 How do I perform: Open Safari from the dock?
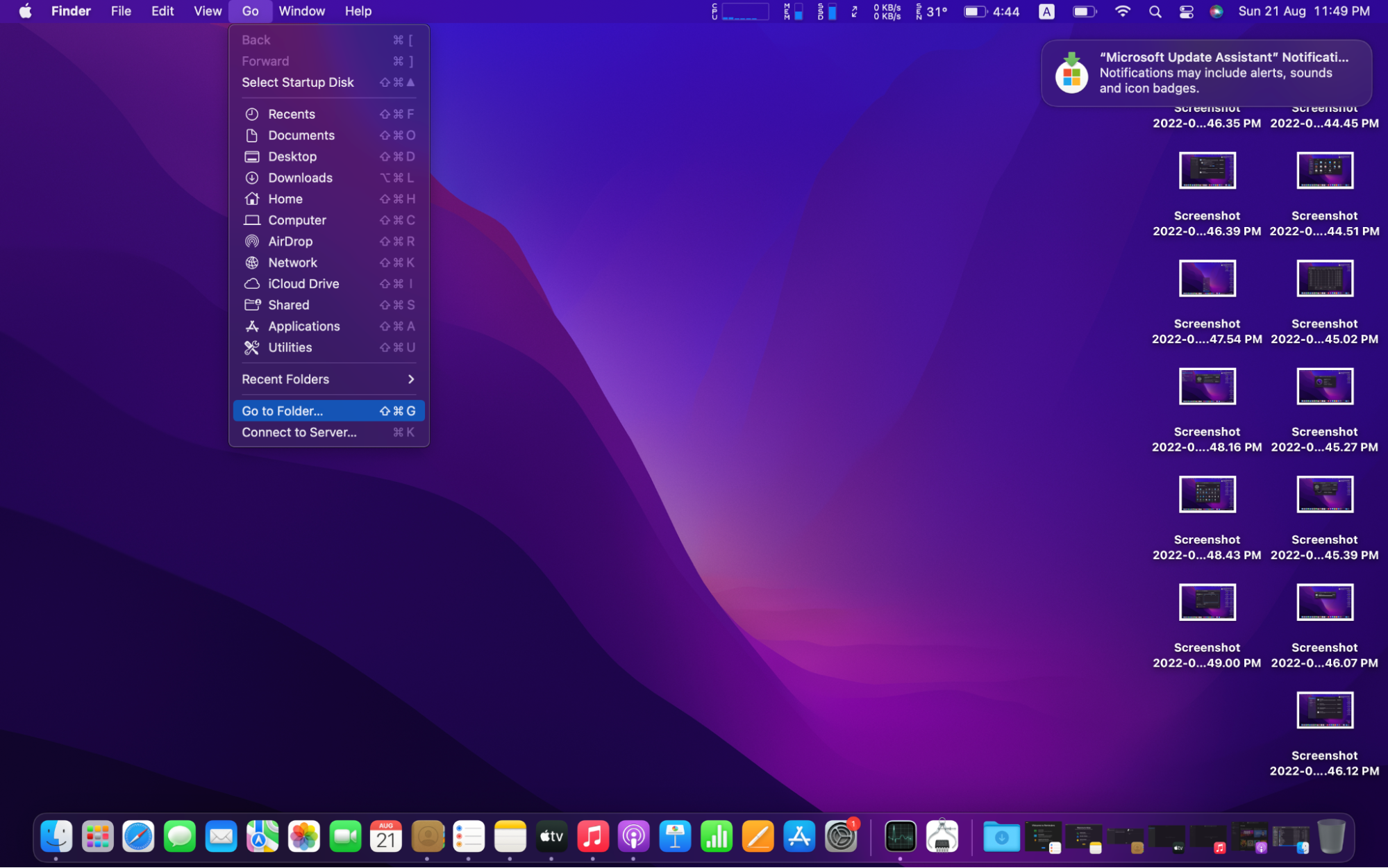click(x=138, y=837)
